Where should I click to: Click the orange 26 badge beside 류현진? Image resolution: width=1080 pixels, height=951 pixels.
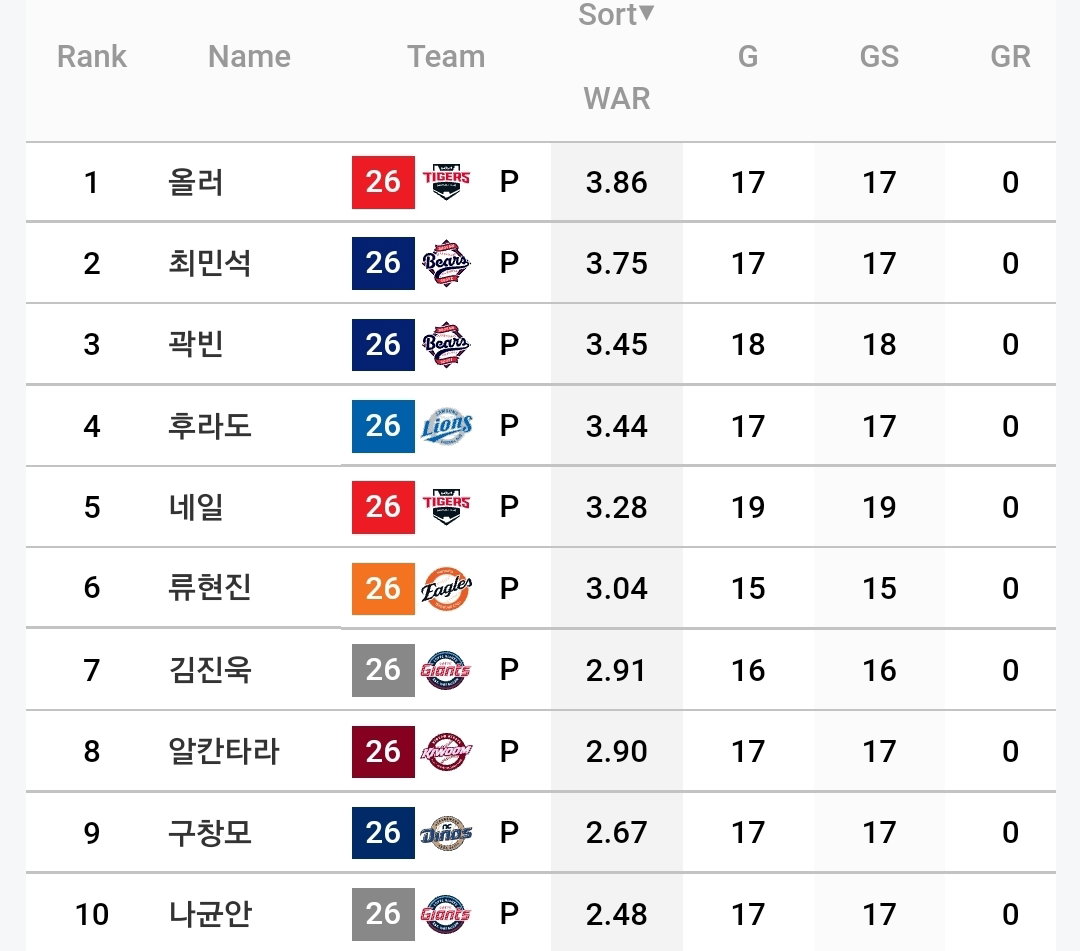tap(383, 588)
